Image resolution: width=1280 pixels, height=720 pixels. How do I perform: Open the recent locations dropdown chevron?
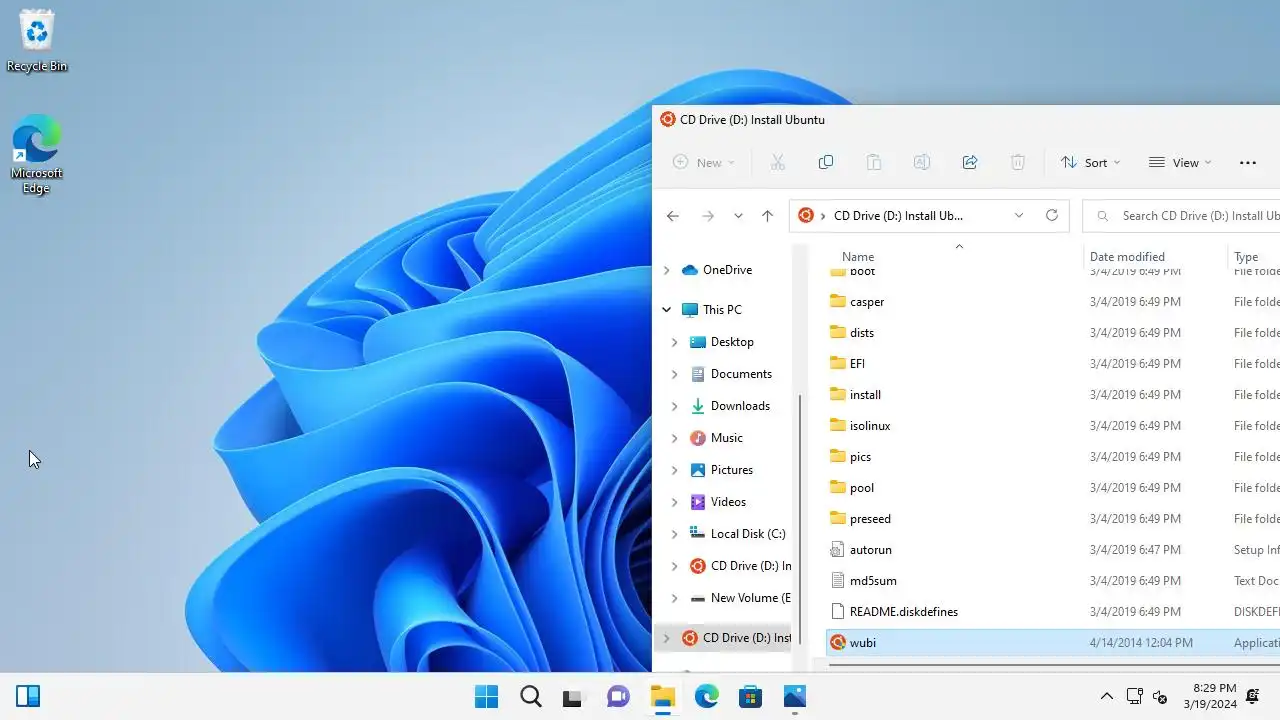[x=738, y=216]
